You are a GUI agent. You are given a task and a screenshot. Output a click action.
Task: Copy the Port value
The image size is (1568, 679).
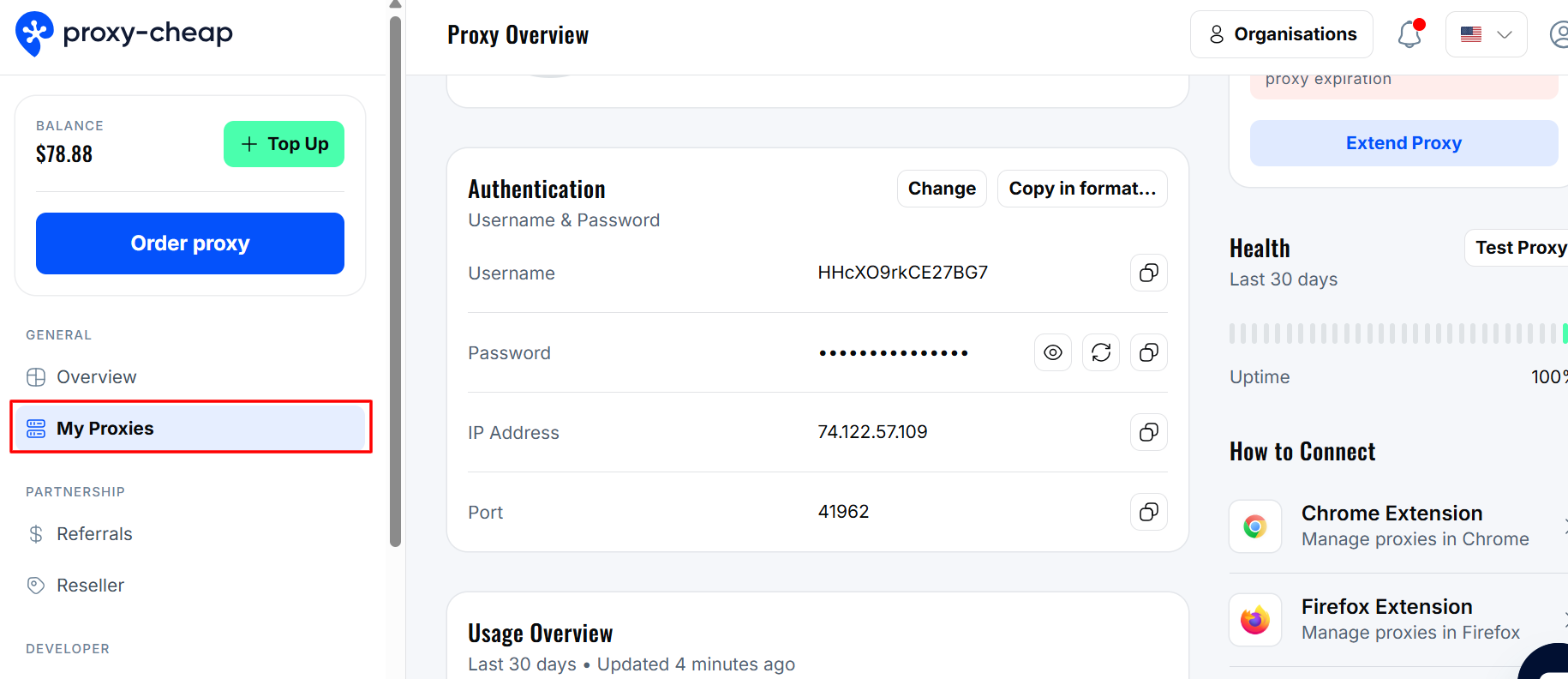click(1148, 512)
